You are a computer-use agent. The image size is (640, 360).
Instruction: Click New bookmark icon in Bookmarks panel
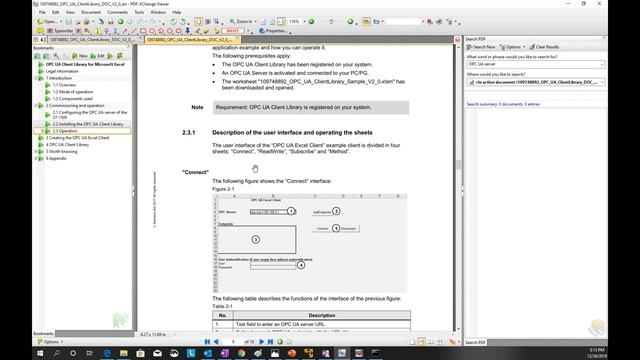click(80, 56)
